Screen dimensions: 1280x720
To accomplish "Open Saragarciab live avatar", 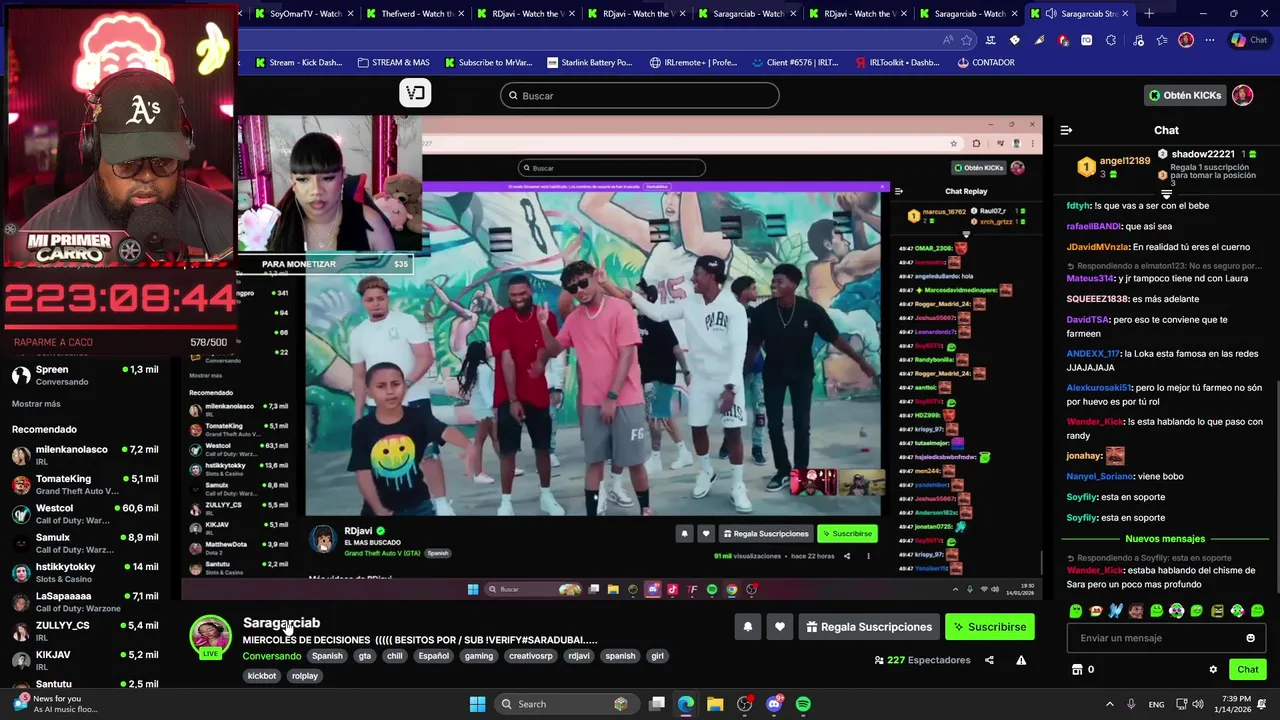I will coord(210,637).
